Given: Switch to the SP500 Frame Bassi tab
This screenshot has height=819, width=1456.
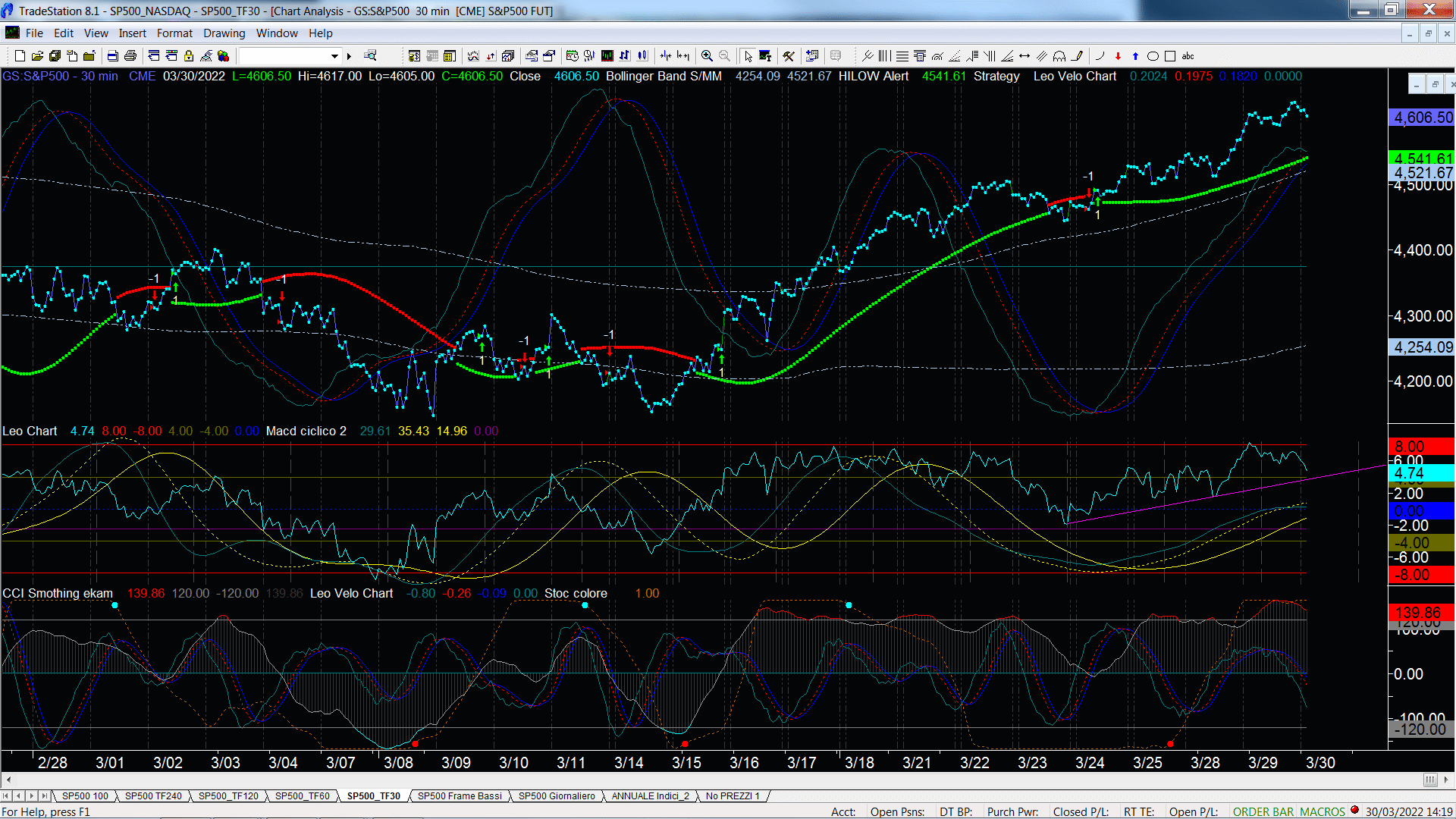Looking at the screenshot, I should [x=460, y=795].
